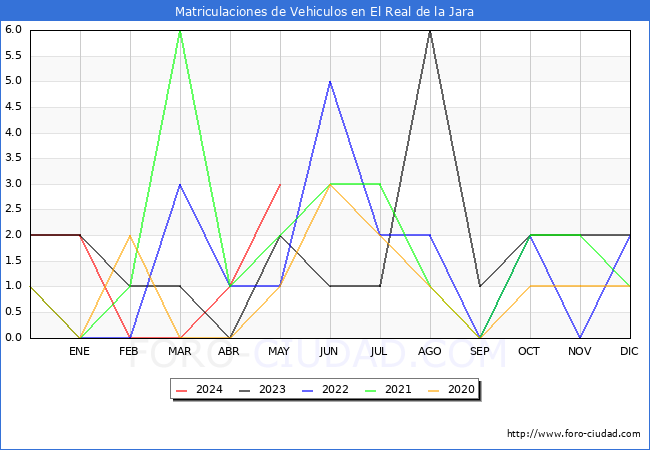Click the MAR month axis label
Image resolution: width=650 pixels, height=450 pixels.
[x=179, y=351]
